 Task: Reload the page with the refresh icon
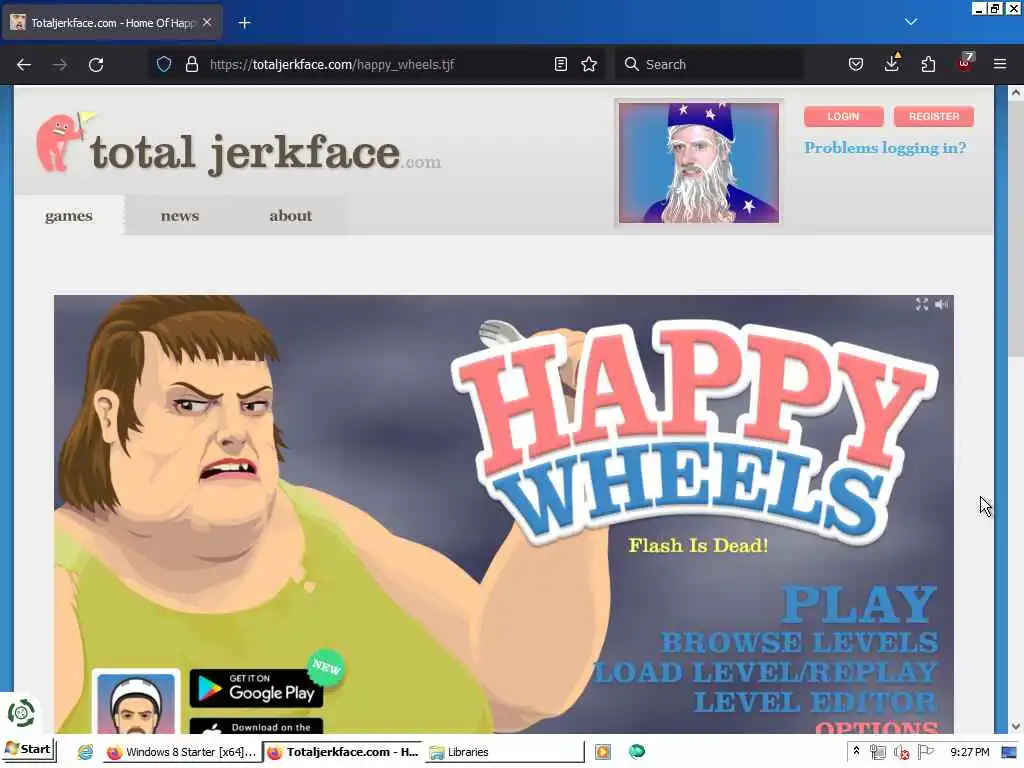(x=96, y=65)
